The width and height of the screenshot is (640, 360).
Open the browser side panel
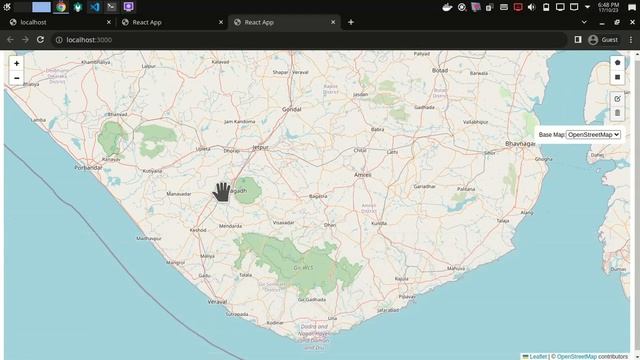tap(578, 40)
